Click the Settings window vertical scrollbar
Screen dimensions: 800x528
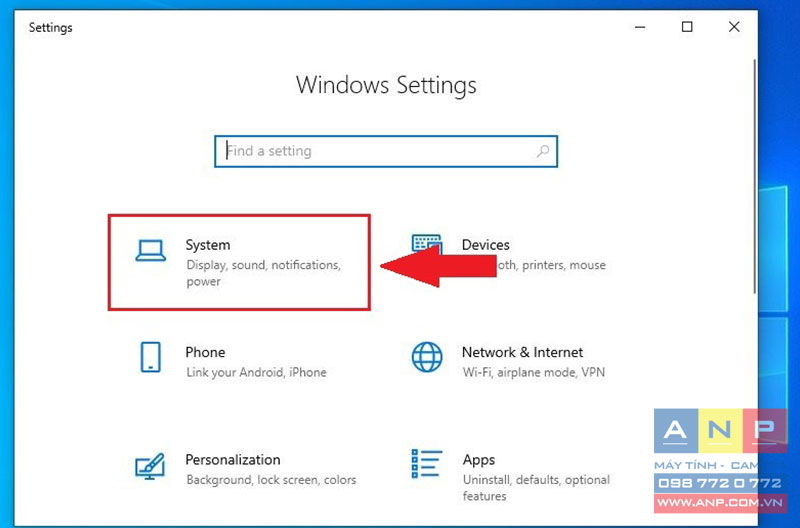pos(754,176)
